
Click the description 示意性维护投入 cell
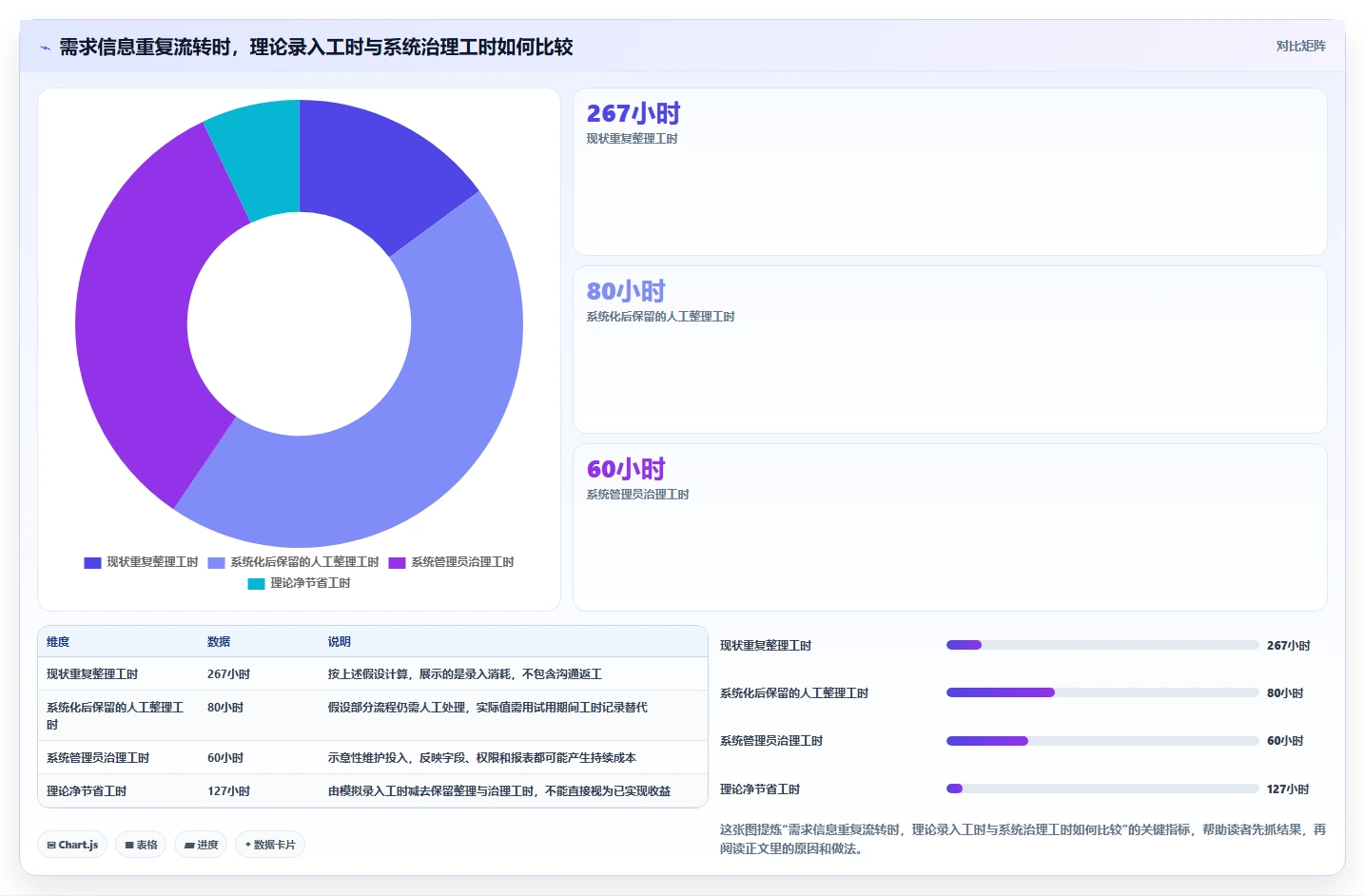482,758
